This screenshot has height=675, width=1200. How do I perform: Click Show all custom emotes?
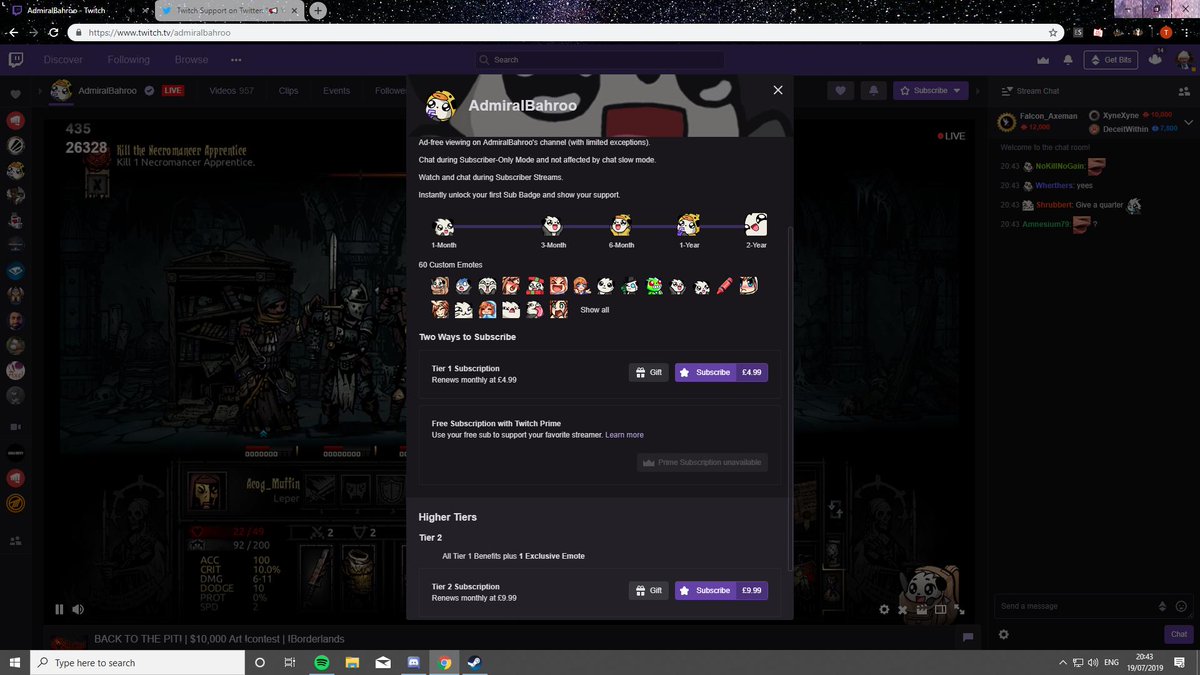(595, 310)
